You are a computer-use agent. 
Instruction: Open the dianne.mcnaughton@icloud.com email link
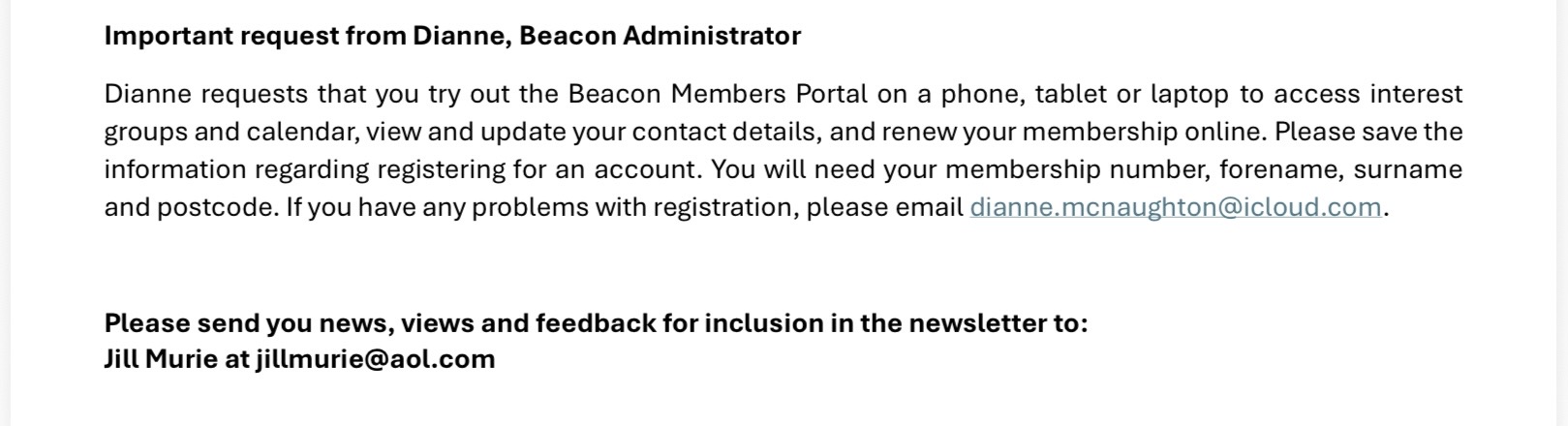pos(1175,207)
